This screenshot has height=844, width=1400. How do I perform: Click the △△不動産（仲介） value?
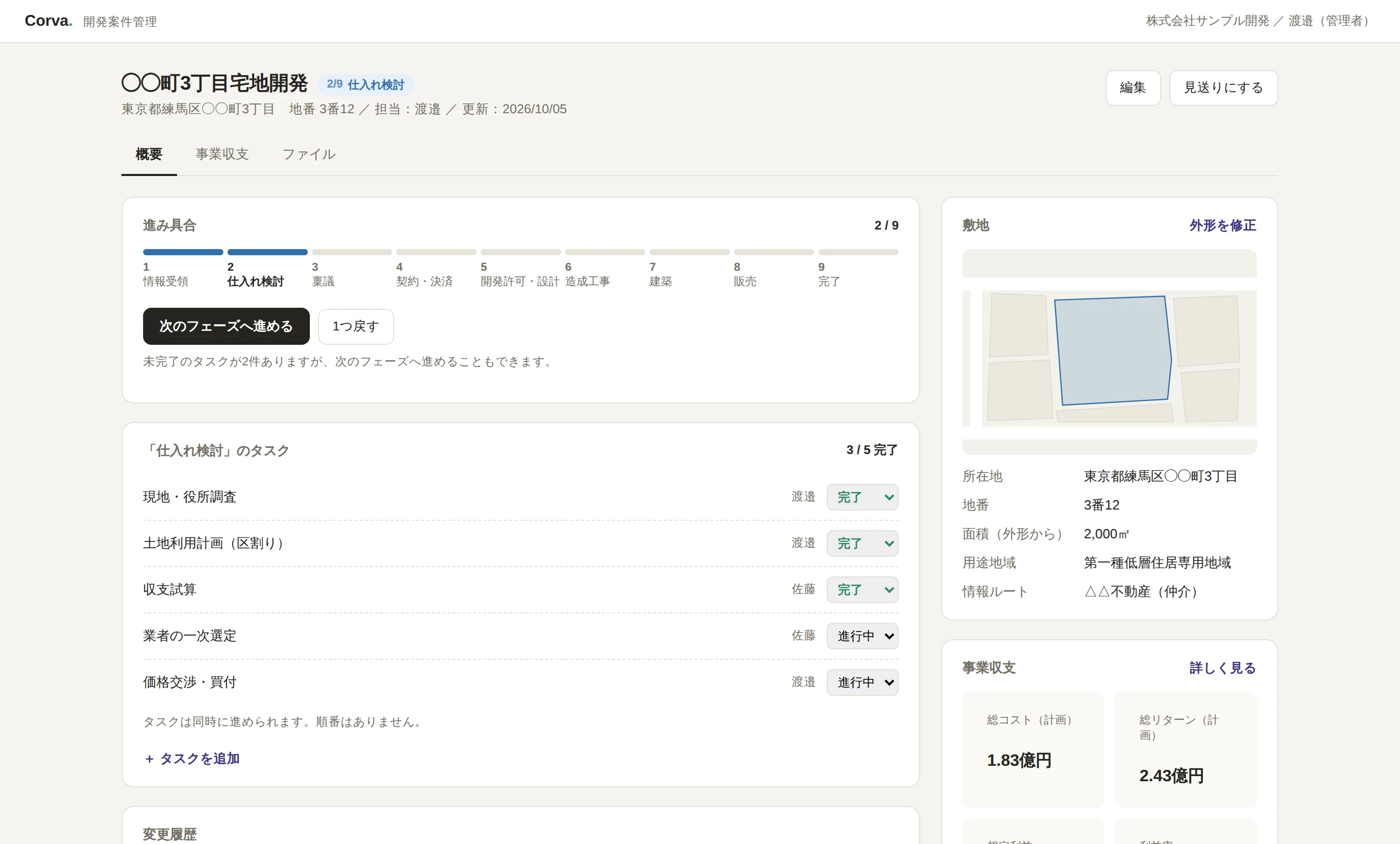[1144, 592]
